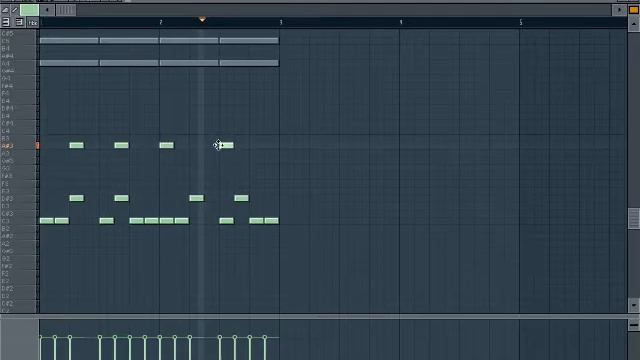
Task: Click the Hbc button beside the ruler
Action: click(33, 23)
